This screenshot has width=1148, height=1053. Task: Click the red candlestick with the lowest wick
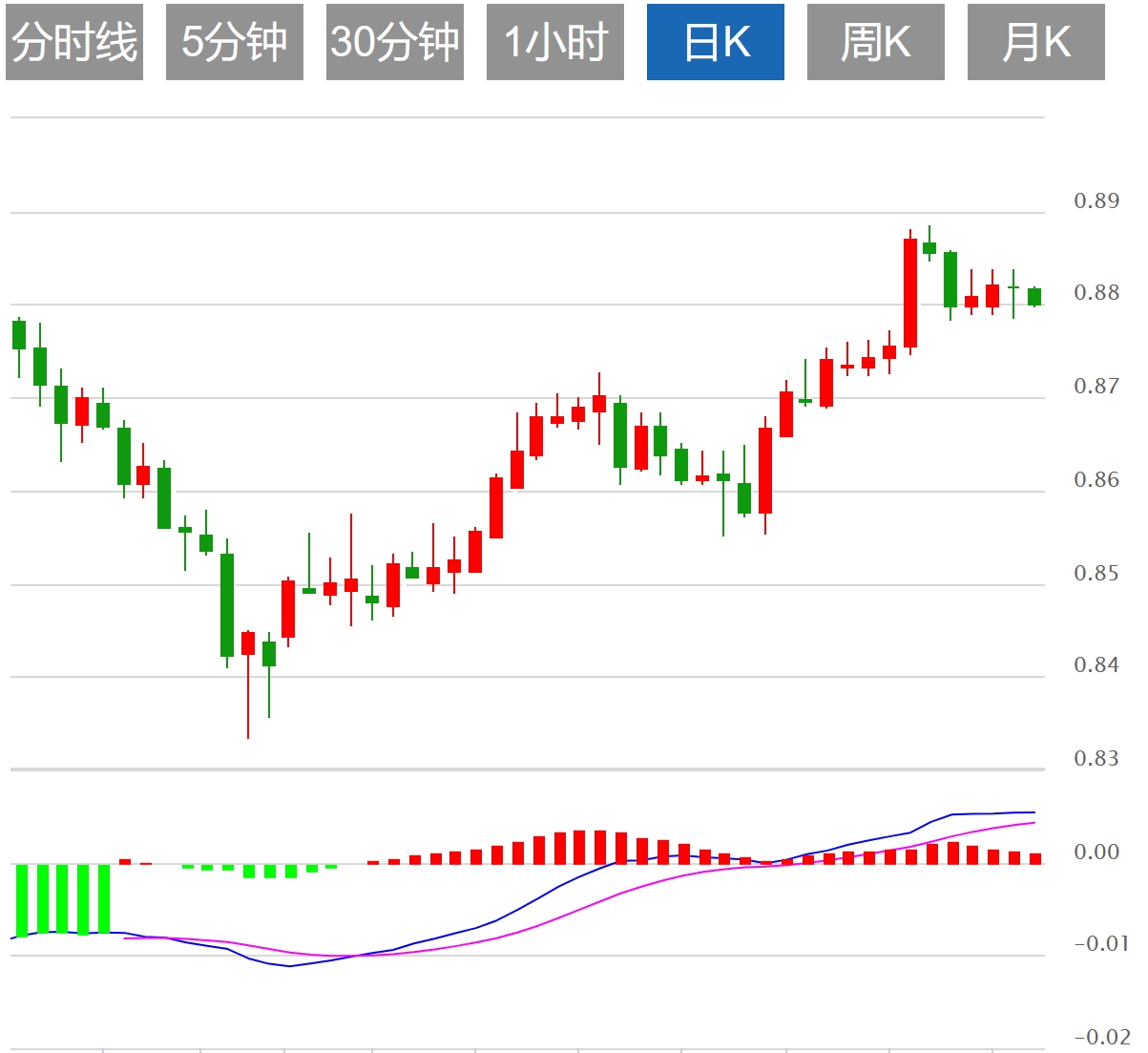pos(248,642)
